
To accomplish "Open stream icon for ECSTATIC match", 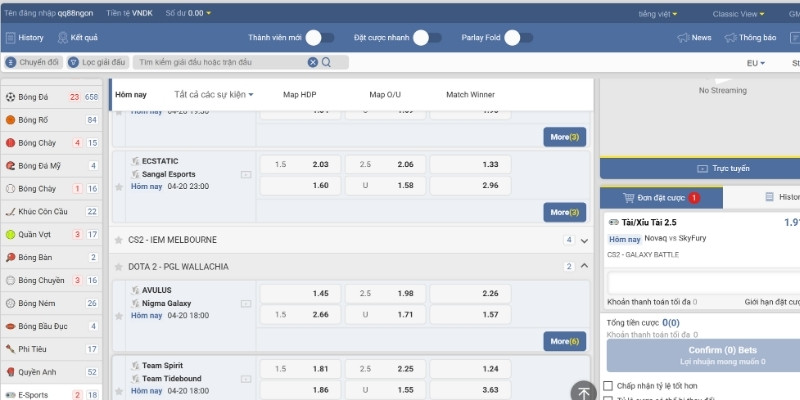I will (x=246, y=174).
